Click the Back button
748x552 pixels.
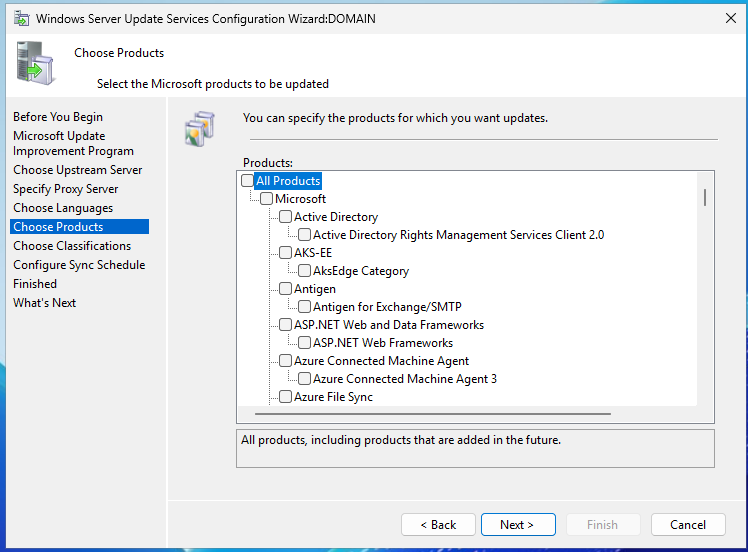438,525
